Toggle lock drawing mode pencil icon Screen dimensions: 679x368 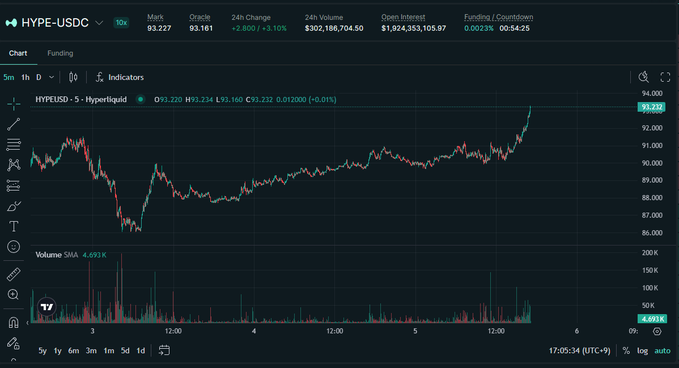[x=13, y=343]
